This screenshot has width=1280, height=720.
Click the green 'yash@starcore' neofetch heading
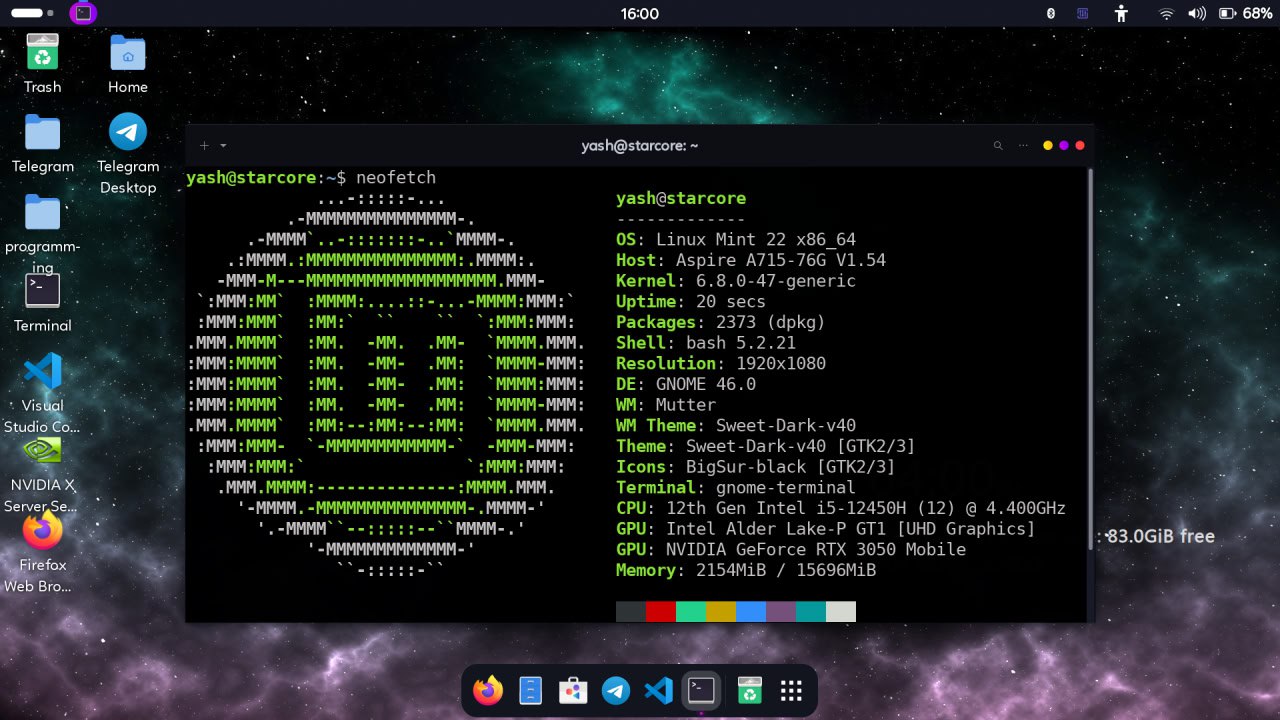[681, 198]
